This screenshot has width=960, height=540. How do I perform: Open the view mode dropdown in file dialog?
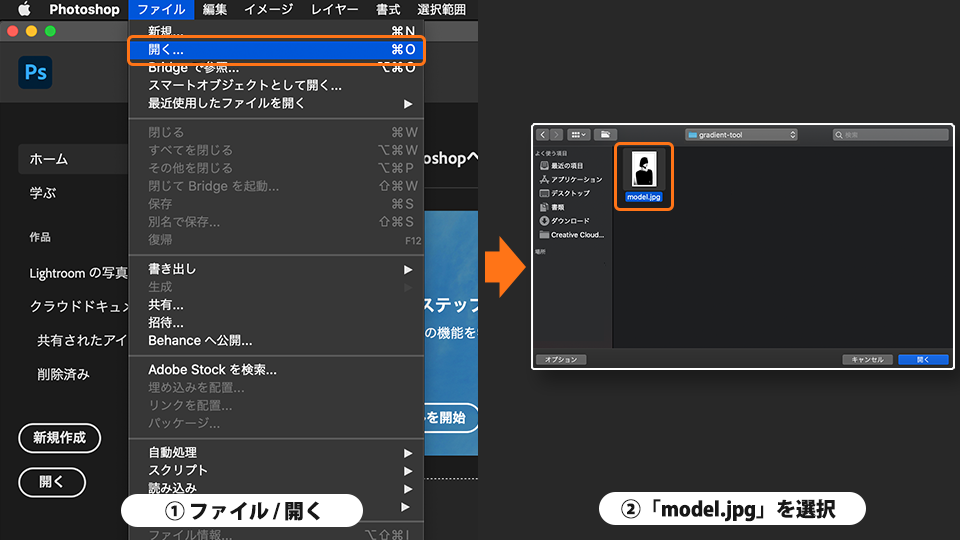578,135
